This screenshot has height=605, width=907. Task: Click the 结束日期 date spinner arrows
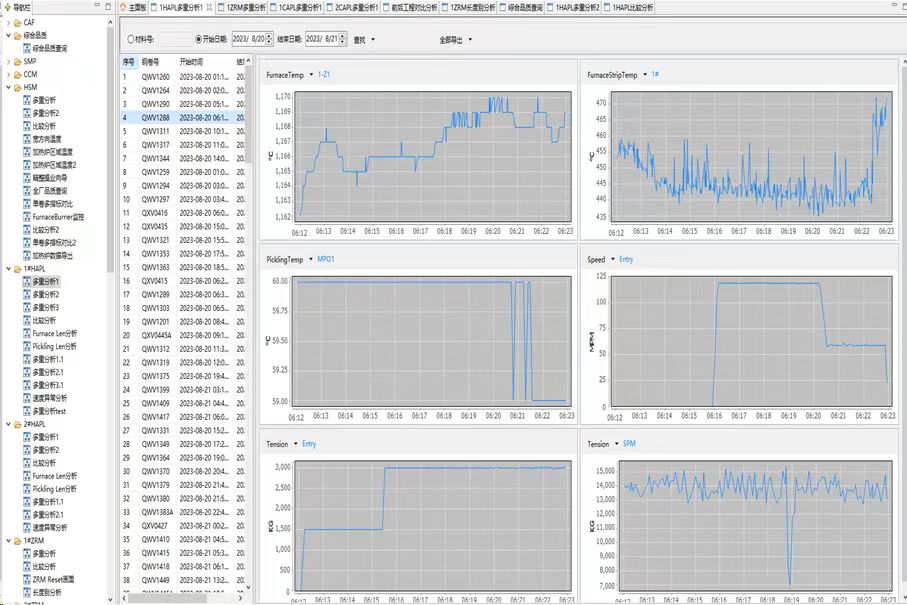point(342,39)
